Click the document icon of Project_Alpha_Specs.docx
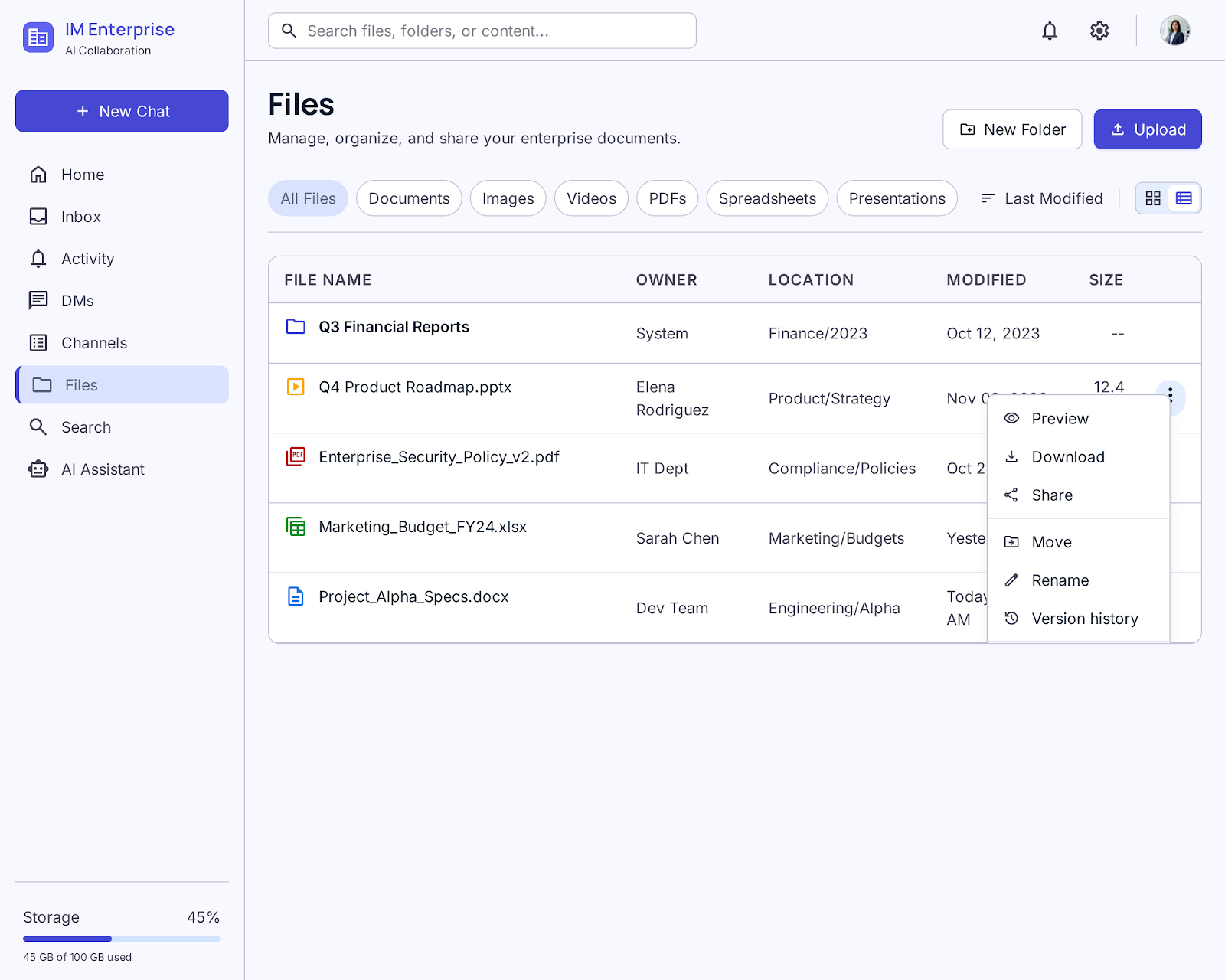 coord(296,596)
